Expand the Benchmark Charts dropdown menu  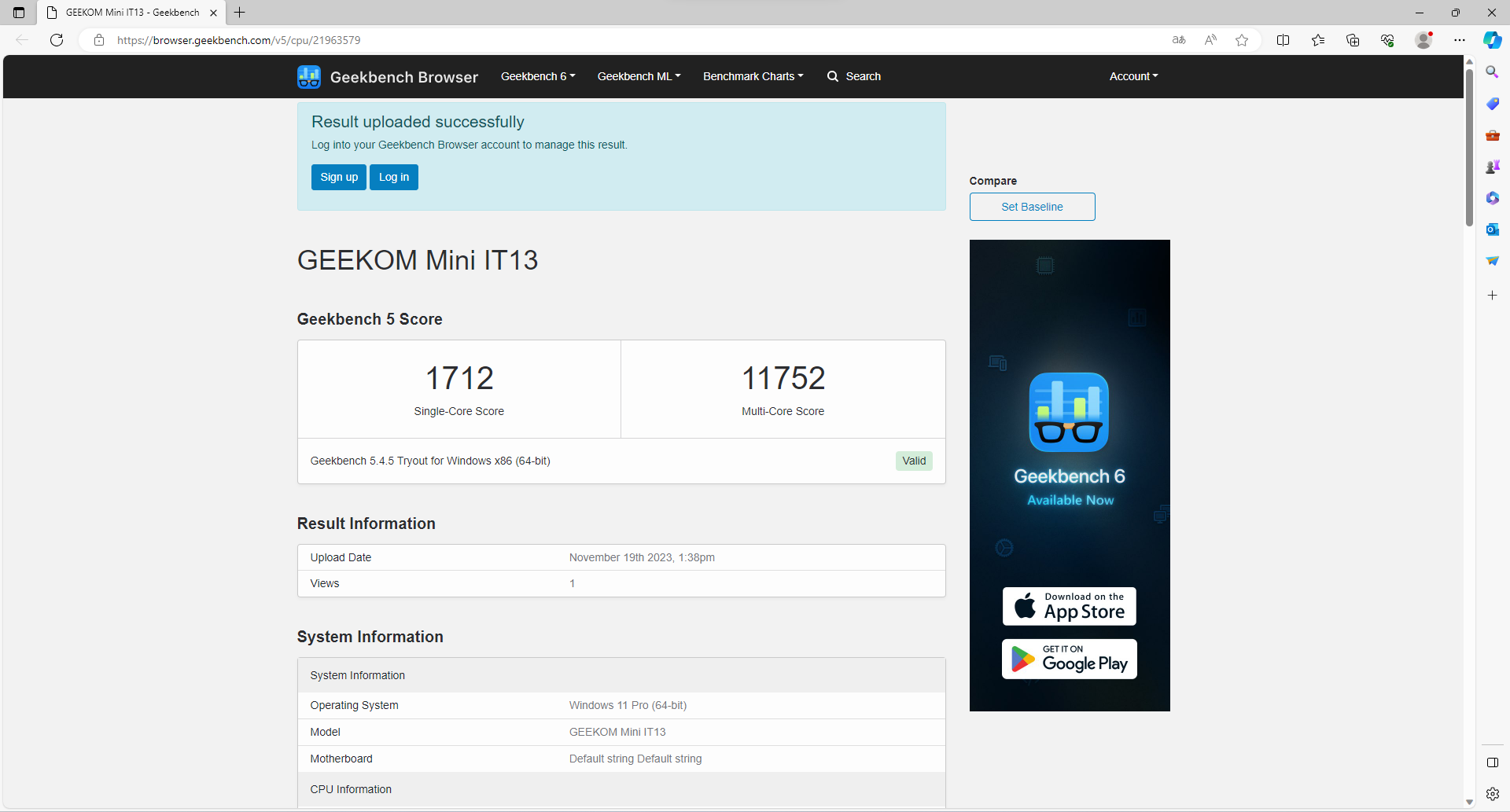point(753,76)
